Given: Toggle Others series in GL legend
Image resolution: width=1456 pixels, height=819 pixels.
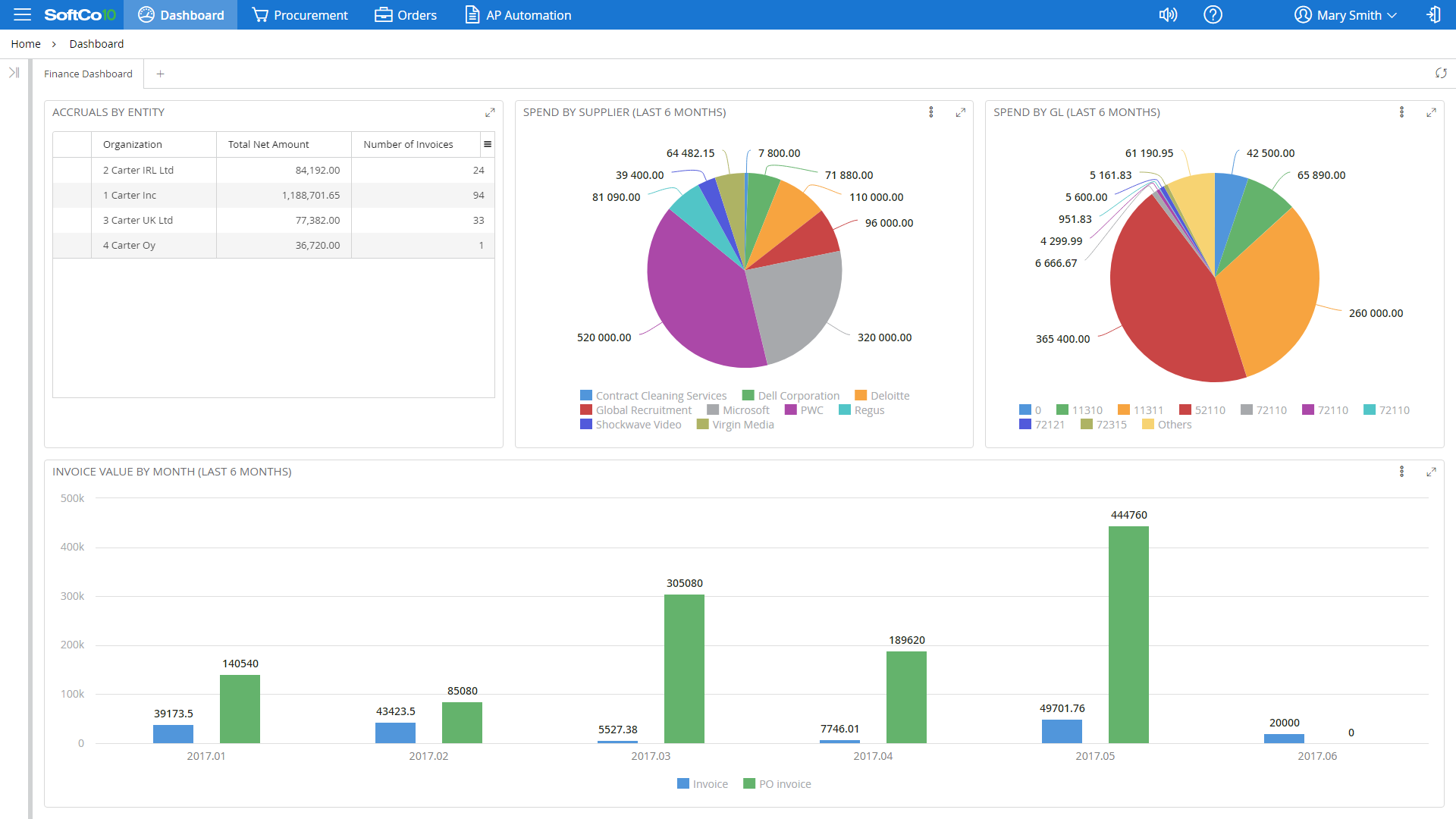Looking at the screenshot, I should [1174, 425].
